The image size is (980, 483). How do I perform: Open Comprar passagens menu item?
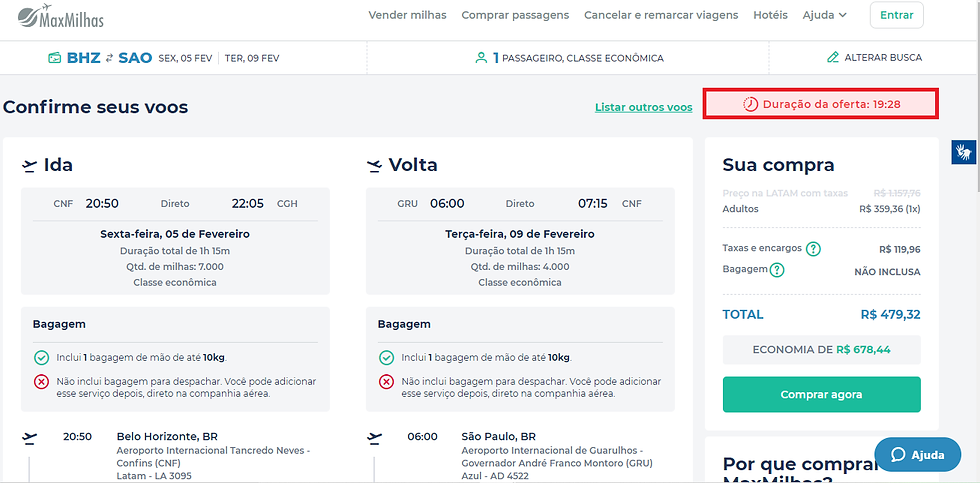515,15
